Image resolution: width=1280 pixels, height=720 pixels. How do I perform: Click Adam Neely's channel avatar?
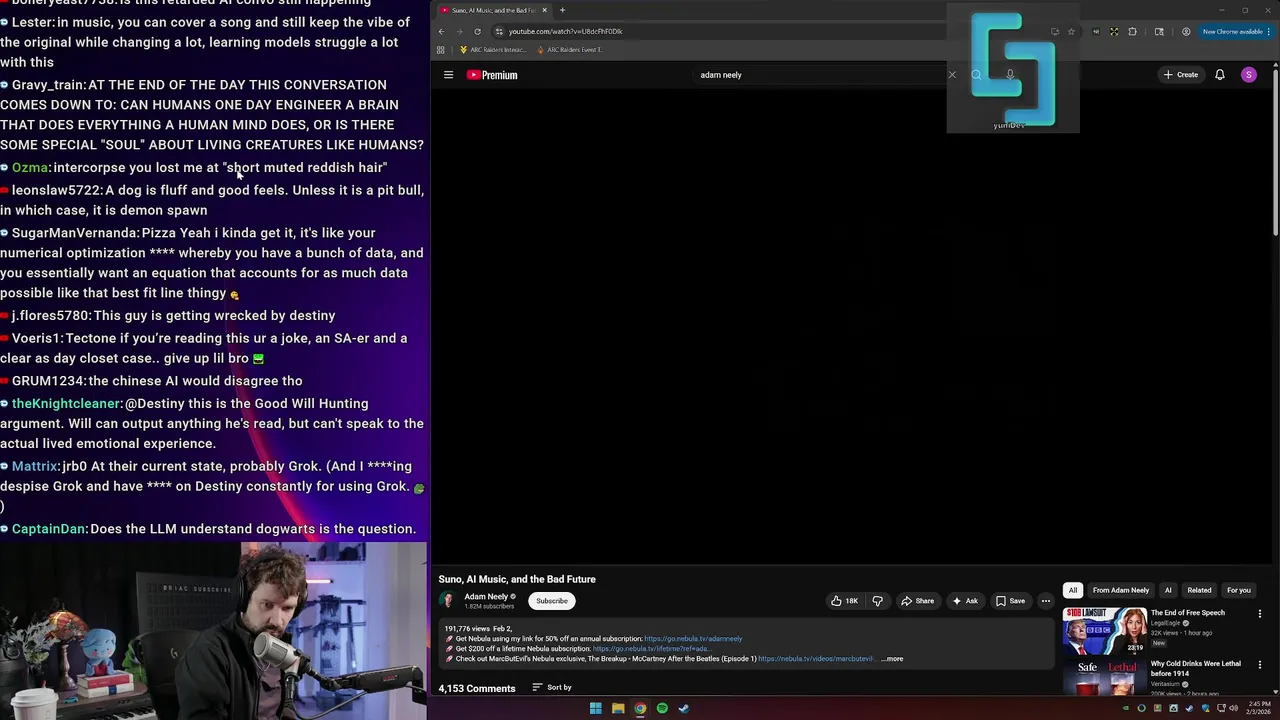pos(447,600)
